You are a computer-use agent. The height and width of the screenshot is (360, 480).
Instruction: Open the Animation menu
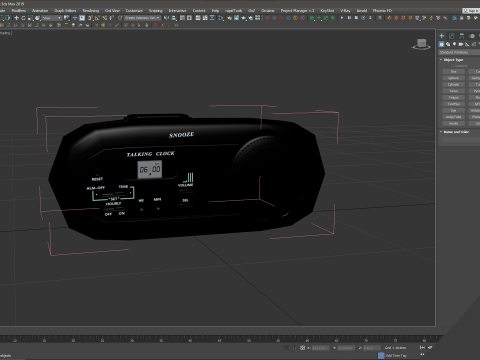click(x=40, y=11)
